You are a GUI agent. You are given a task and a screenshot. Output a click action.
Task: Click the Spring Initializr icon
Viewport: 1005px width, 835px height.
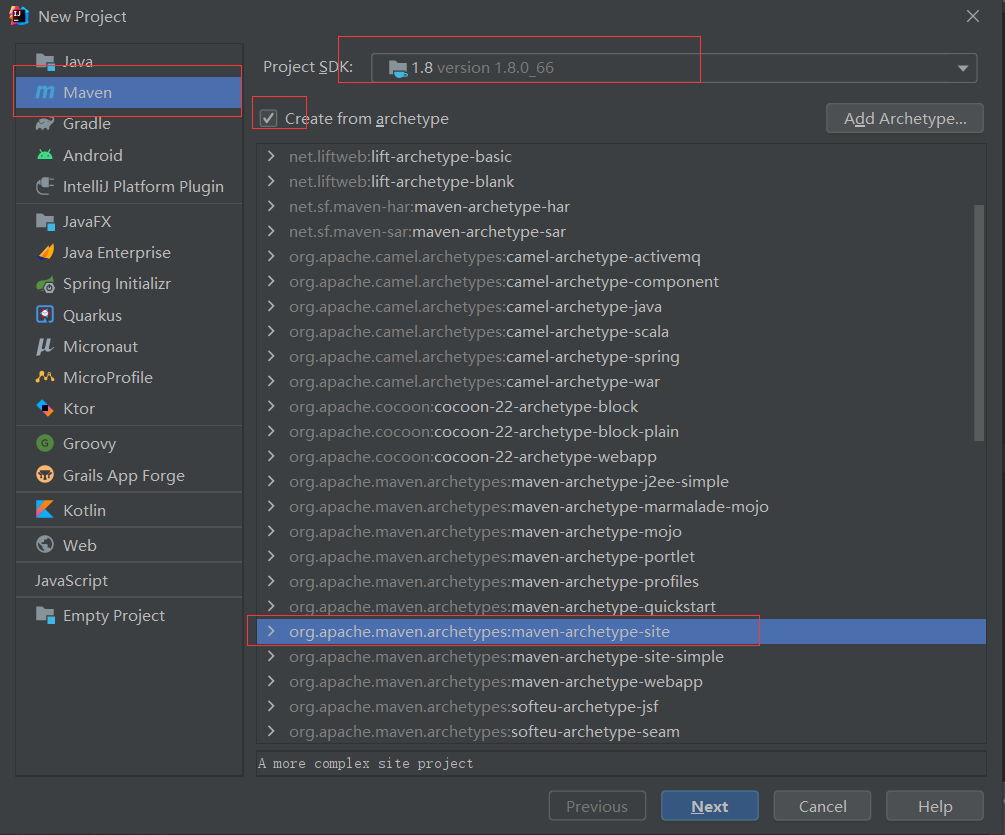(x=45, y=284)
